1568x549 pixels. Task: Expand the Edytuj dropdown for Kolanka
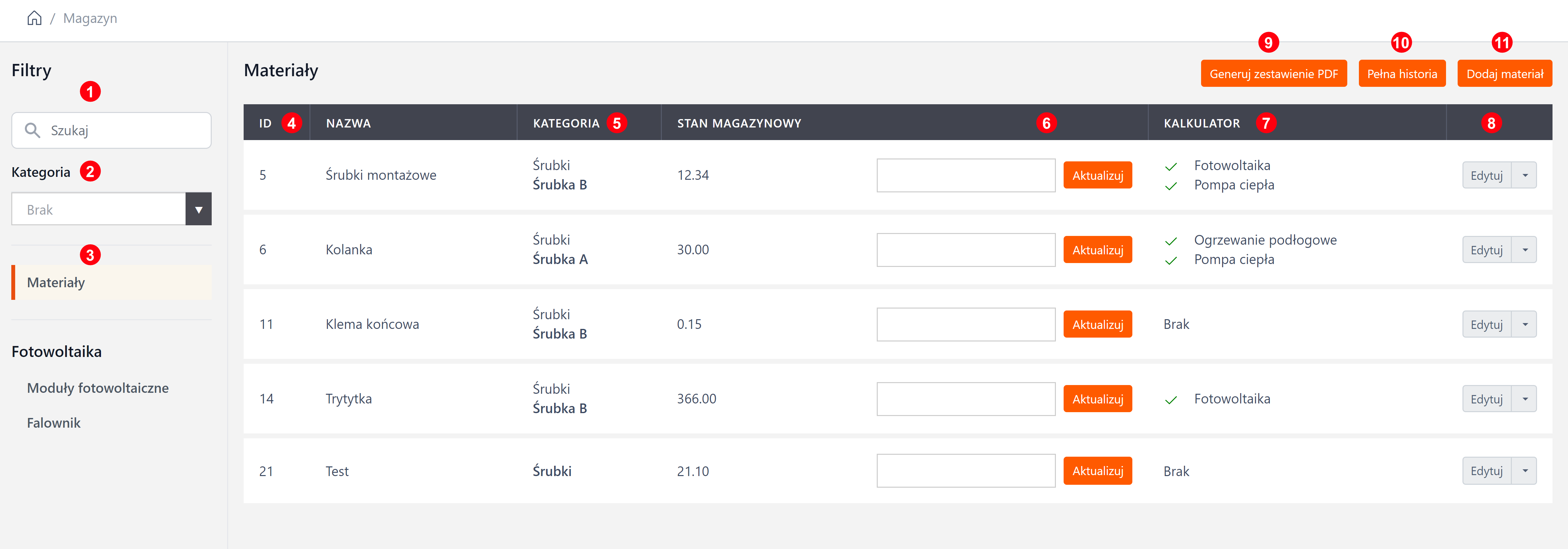pos(1524,250)
